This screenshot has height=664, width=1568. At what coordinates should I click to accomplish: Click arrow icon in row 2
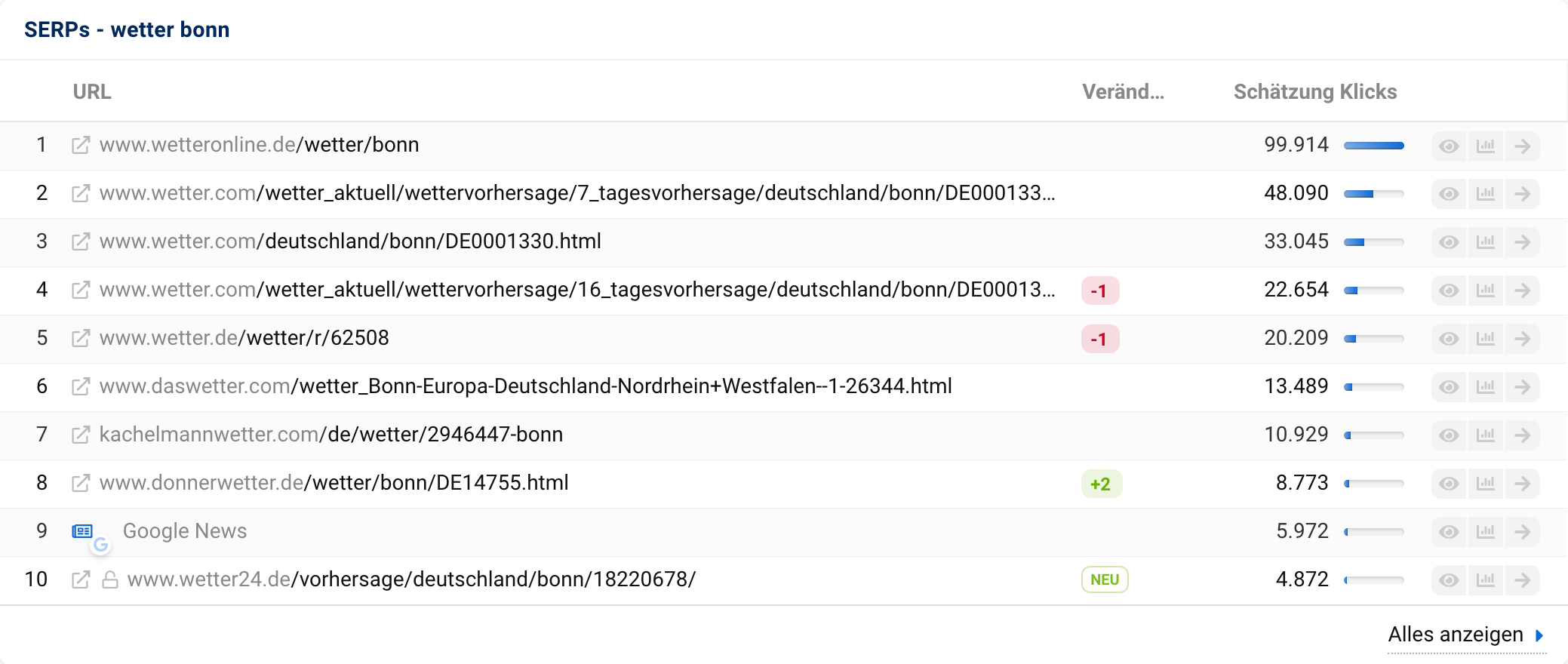[x=1523, y=194]
